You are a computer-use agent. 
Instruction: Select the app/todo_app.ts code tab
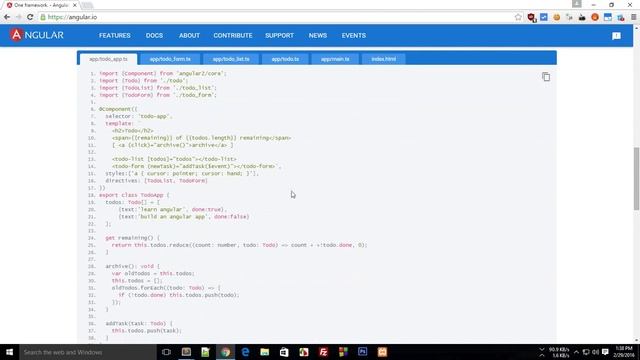pos(109,59)
